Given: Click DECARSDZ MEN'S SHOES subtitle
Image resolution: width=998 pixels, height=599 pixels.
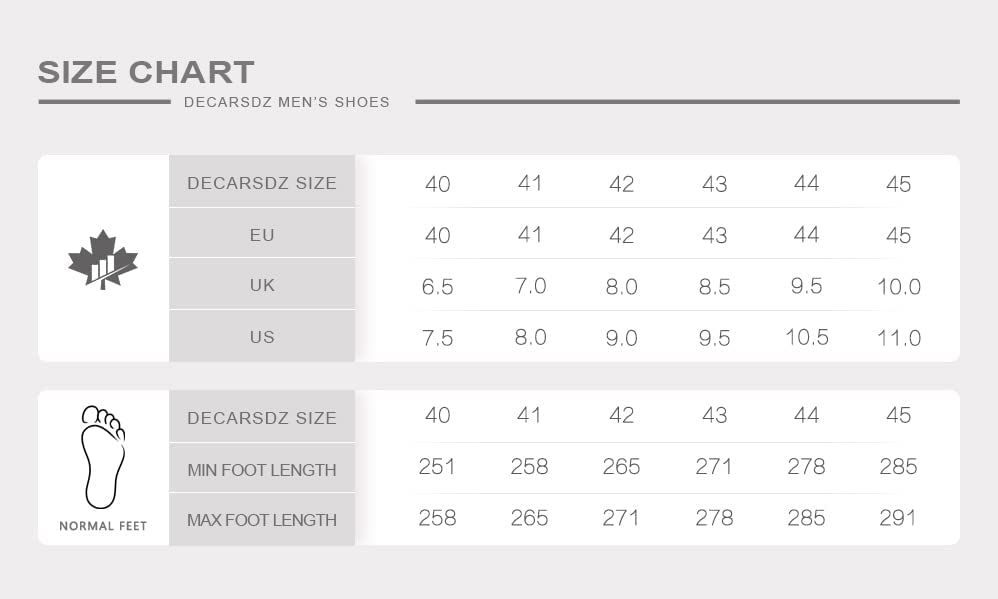Looking at the screenshot, I should (286, 102).
